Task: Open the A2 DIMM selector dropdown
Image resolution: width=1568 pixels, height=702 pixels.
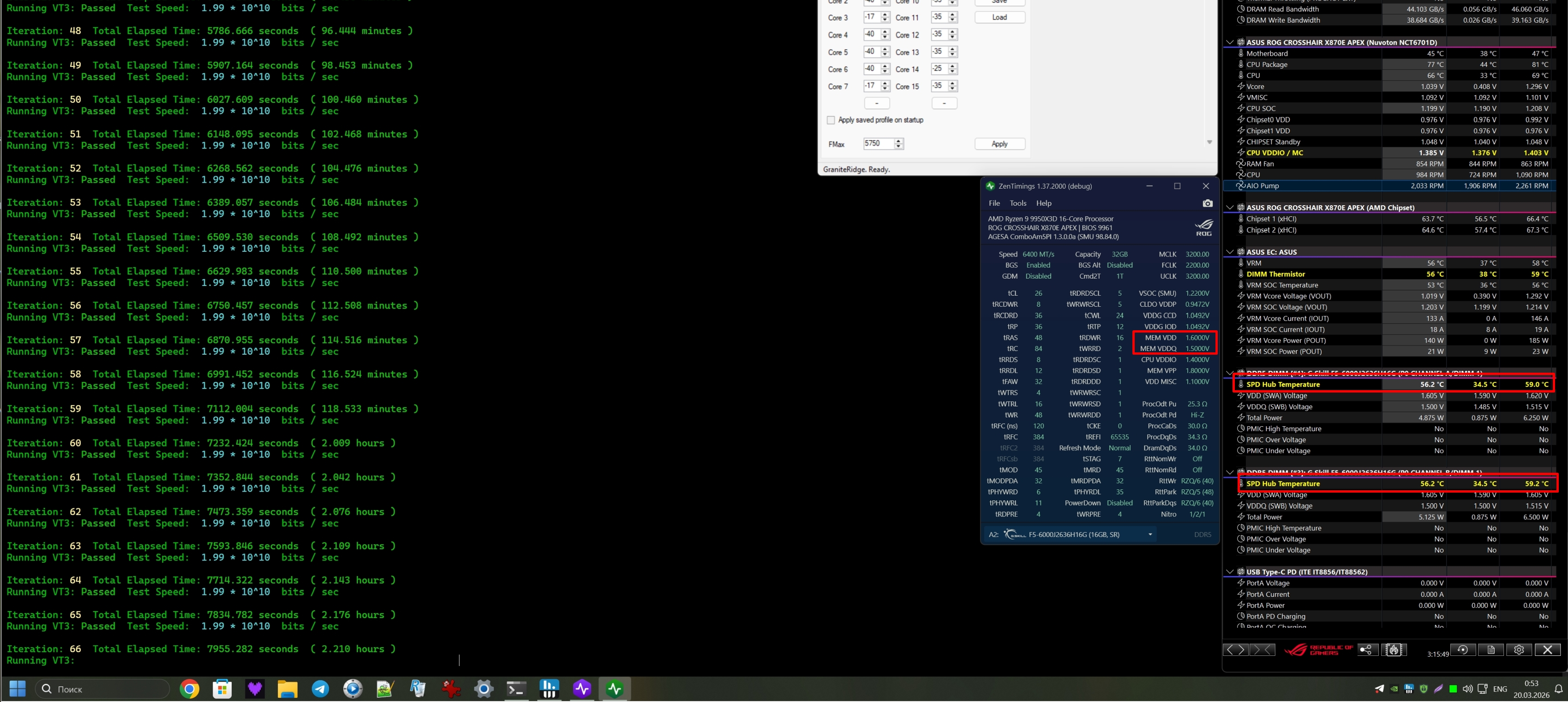Action: tap(1150, 535)
